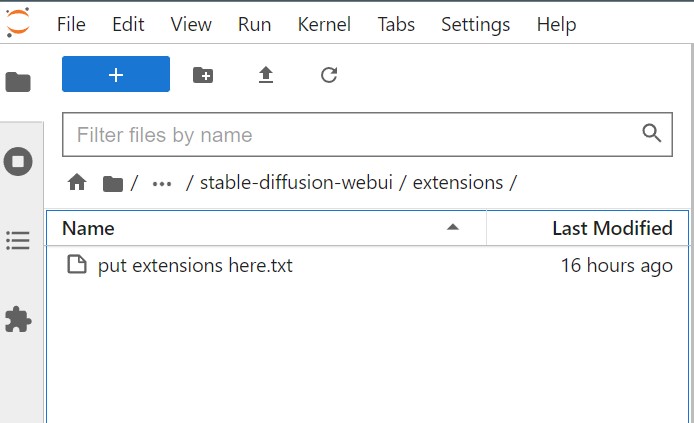Create a new folder
Screen dimensions: 694x423
click(203, 75)
